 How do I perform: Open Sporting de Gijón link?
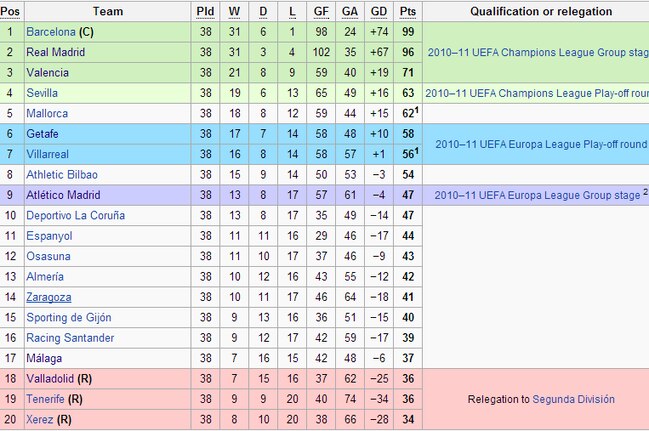[x=69, y=318]
